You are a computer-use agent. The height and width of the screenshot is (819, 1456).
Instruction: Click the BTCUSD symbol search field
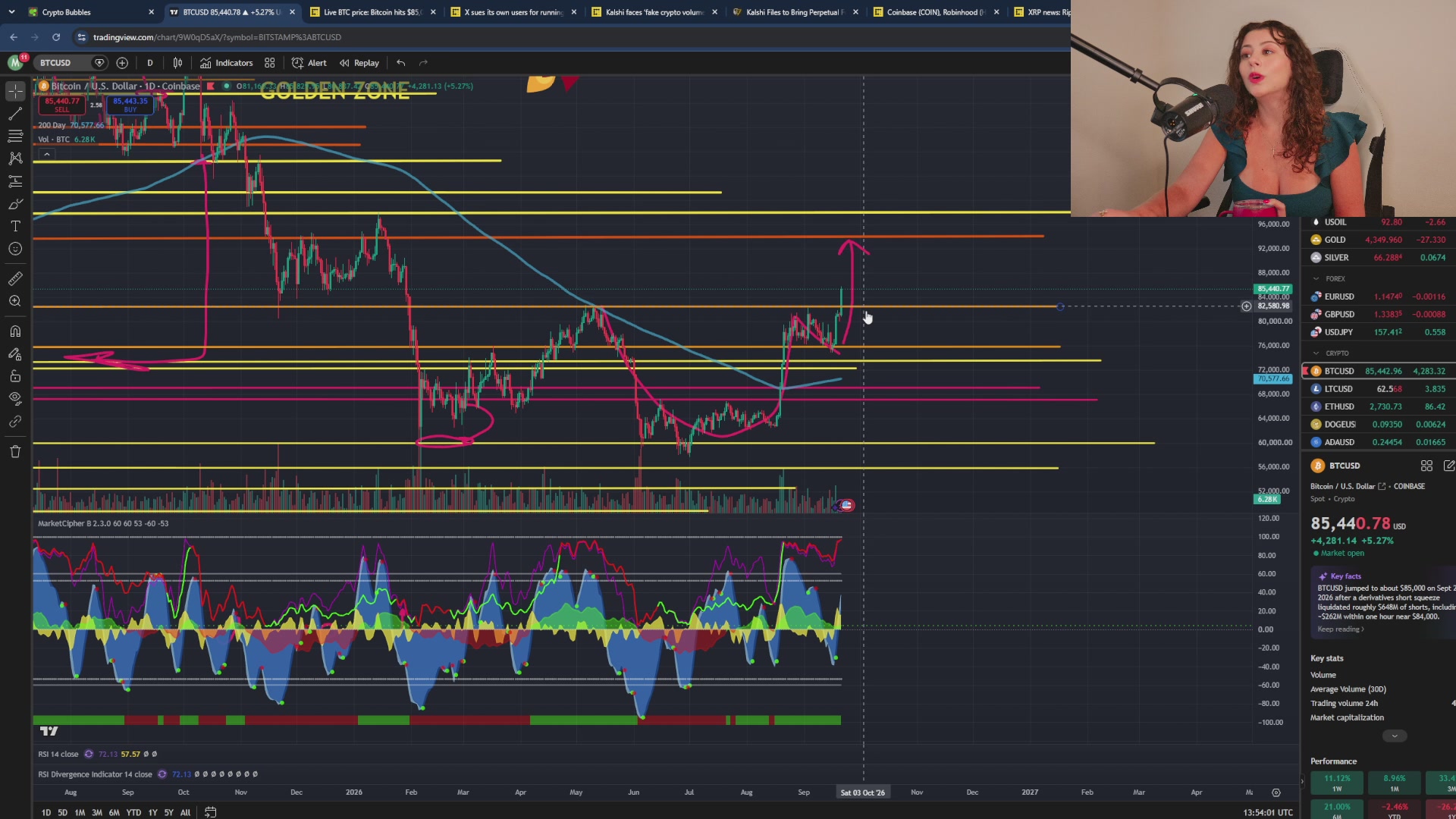(x=63, y=63)
